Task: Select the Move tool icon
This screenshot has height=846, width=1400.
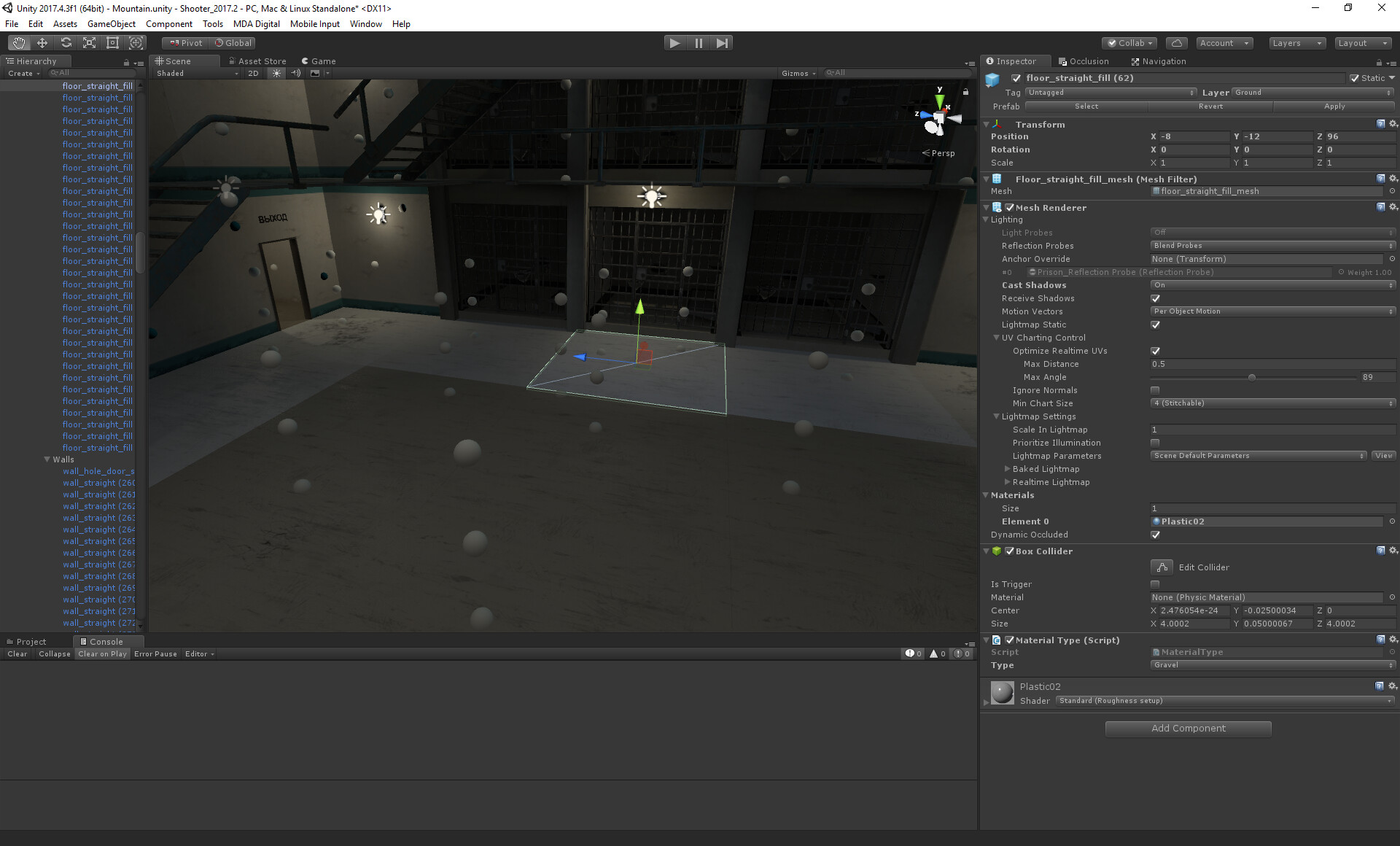Action: point(42,43)
